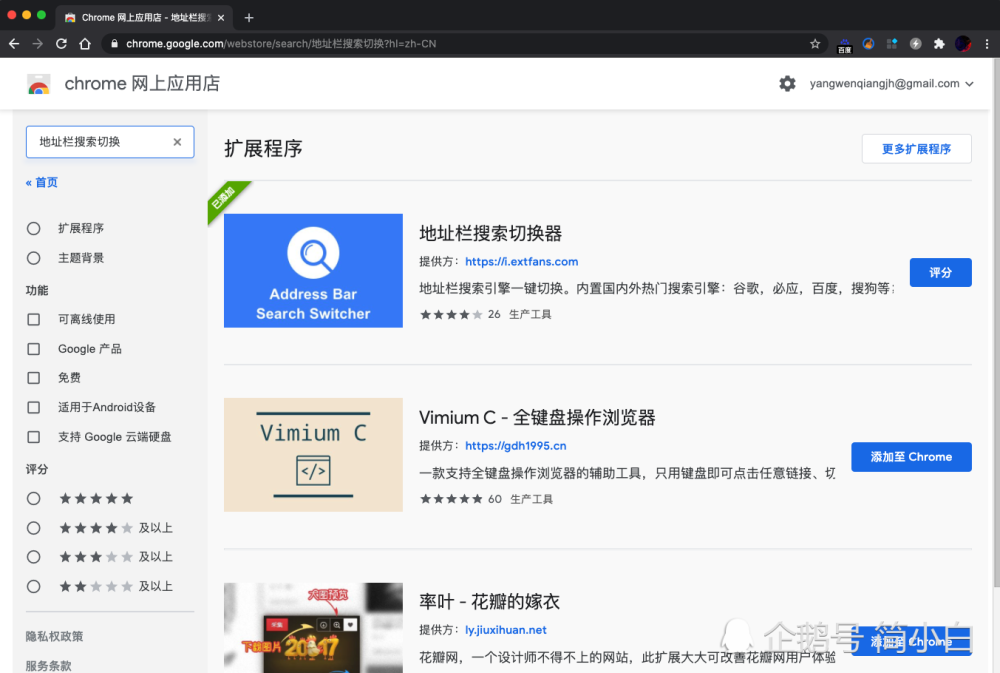Open the Extensions puzzle-piece menu
The width and height of the screenshot is (1000, 673).
(939, 44)
